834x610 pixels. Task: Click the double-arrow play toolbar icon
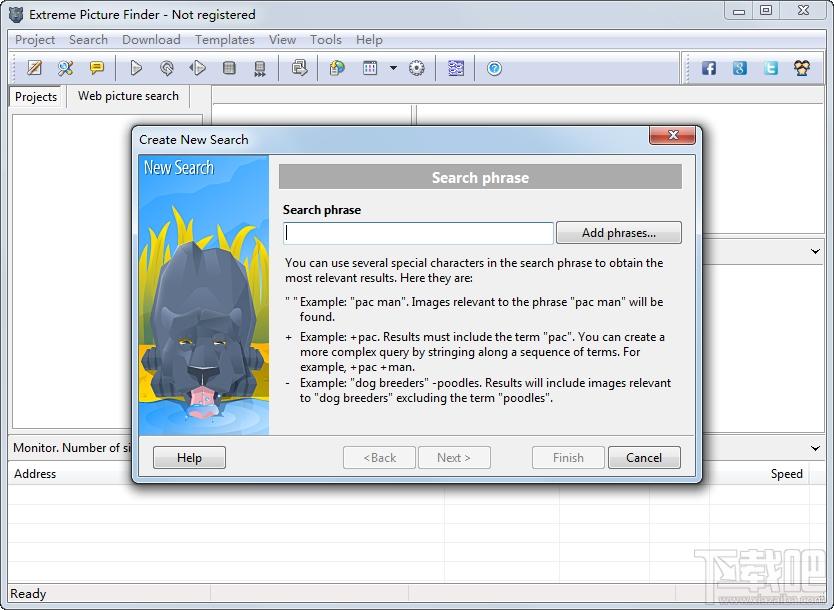tap(197, 68)
